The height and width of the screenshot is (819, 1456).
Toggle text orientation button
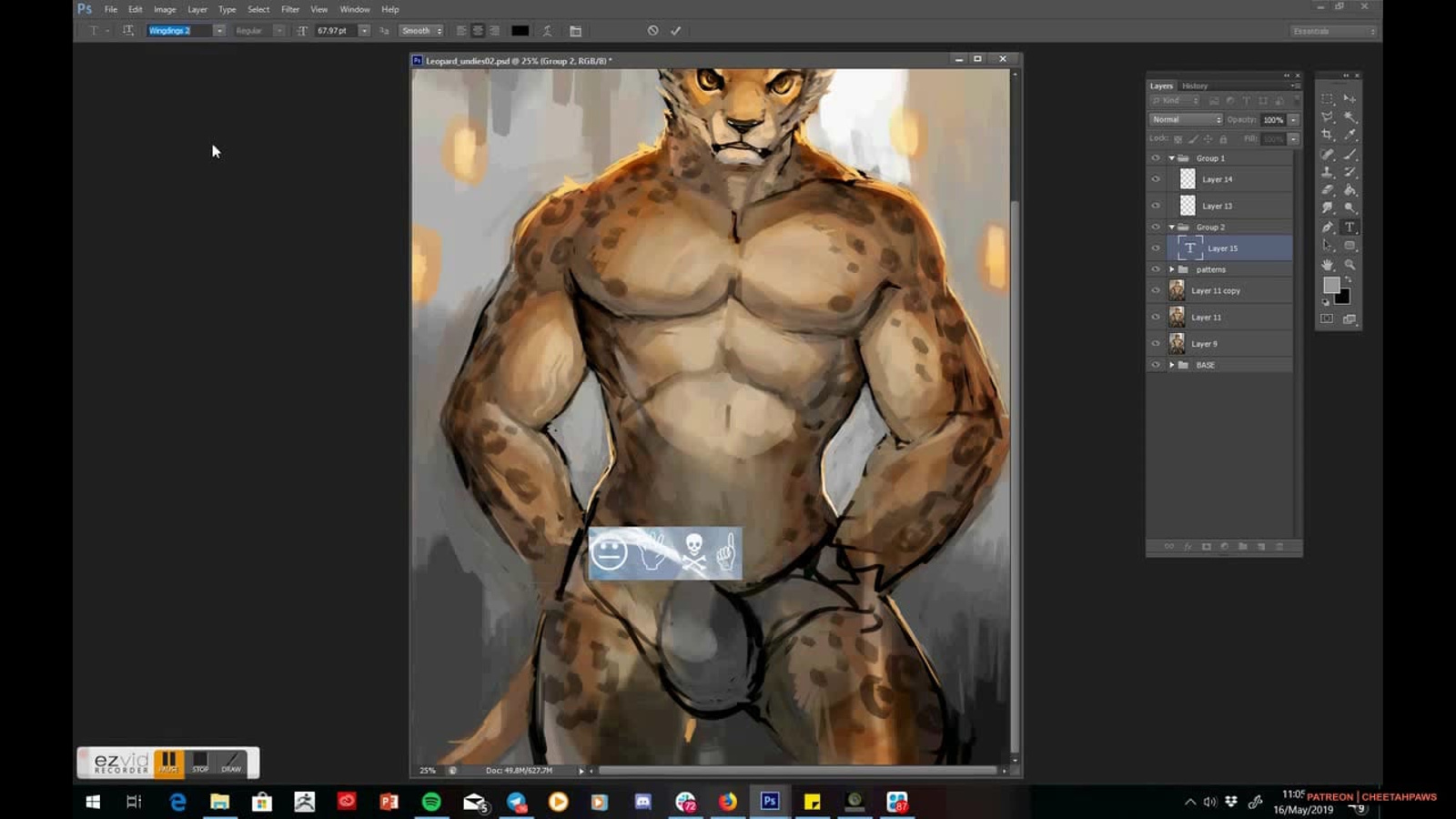[128, 31]
